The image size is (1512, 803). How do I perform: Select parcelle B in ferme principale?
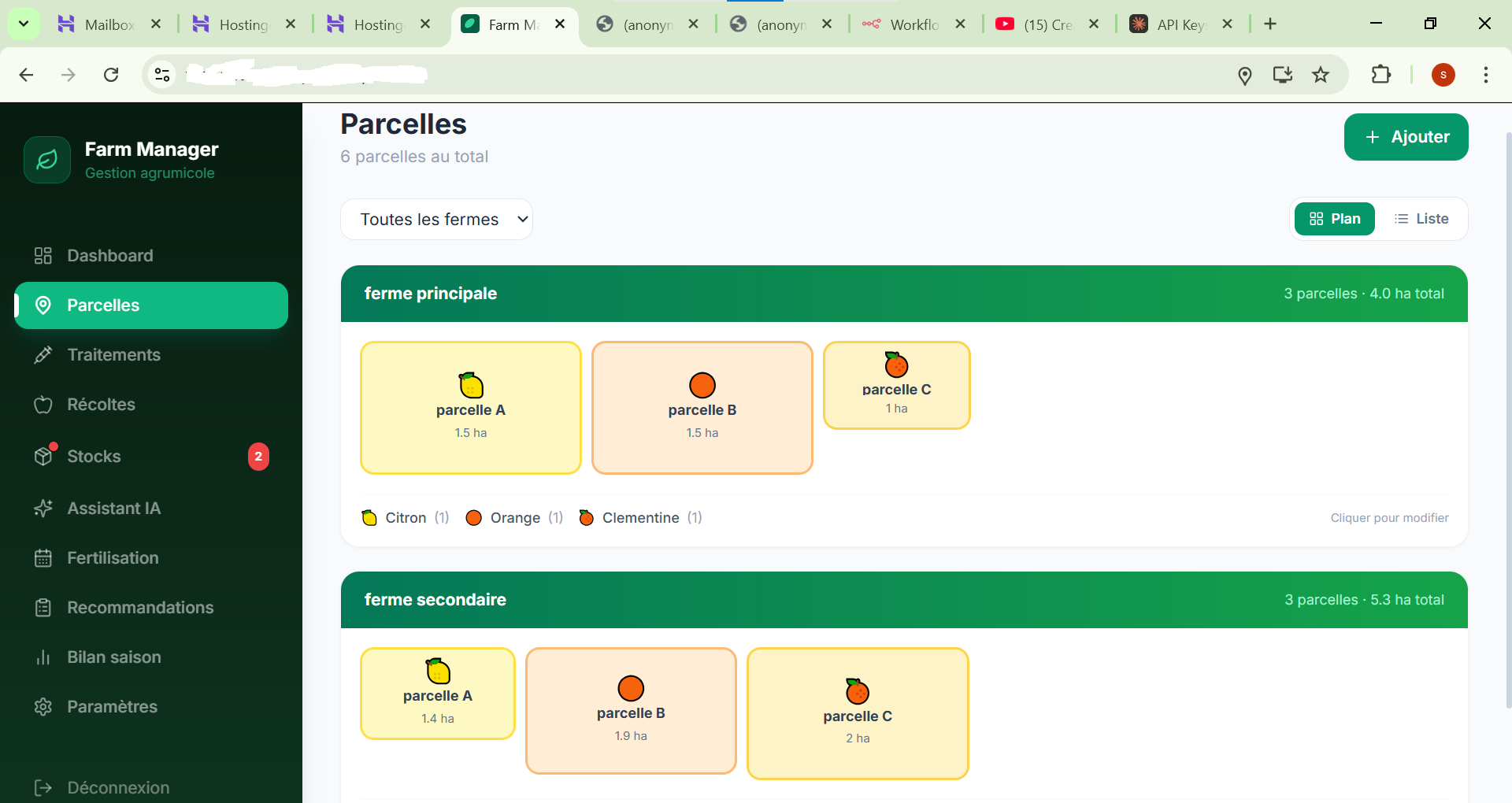[702, 407]
